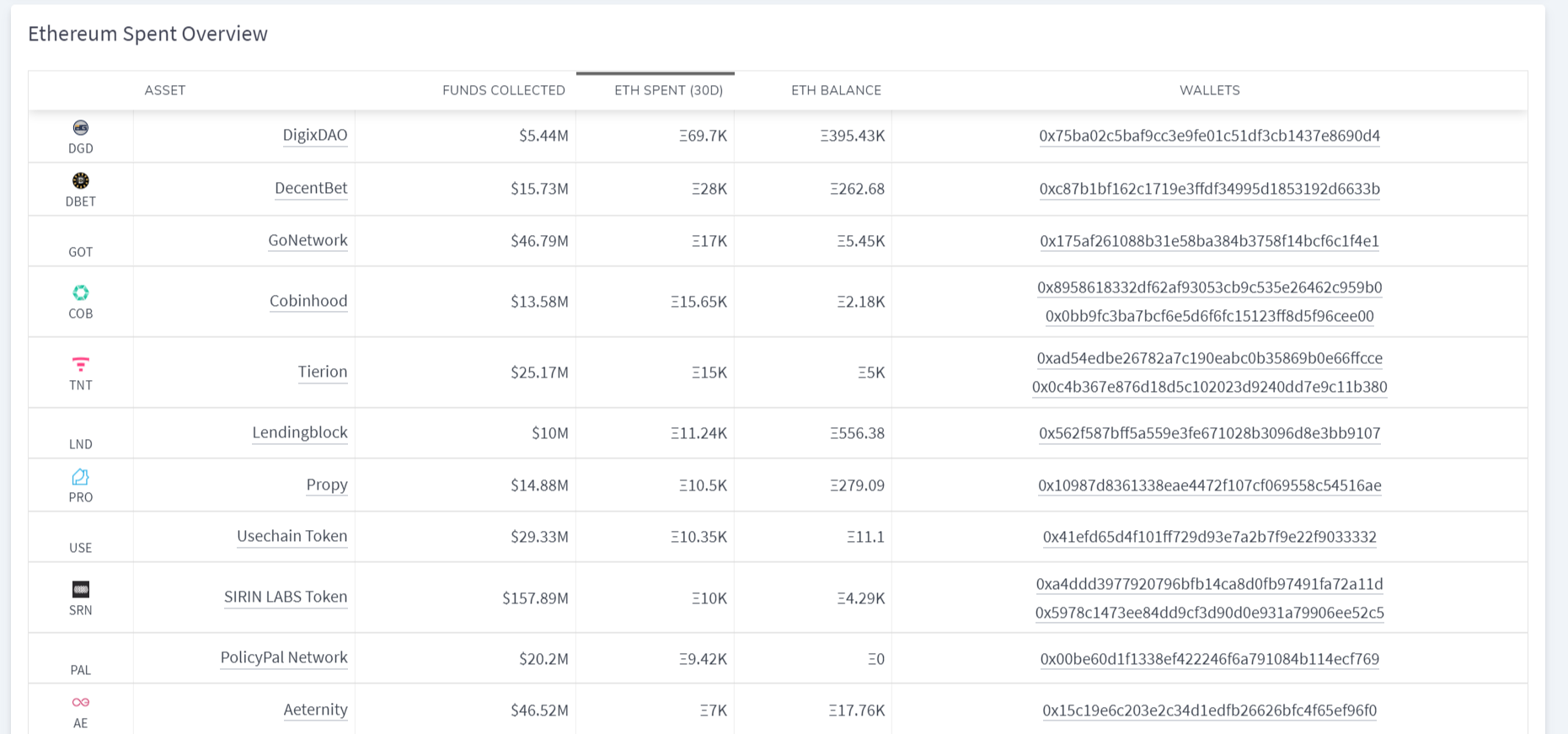This screenshot has width=1568, height=734.
Task: Open PolicyPal Network asset link
Action: click(x=284, y=657)
